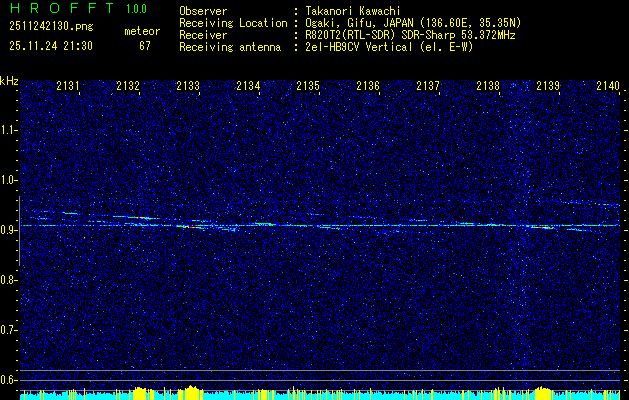Click the yellow power peak below 2139
629x400 pixels.
point(544,393)
